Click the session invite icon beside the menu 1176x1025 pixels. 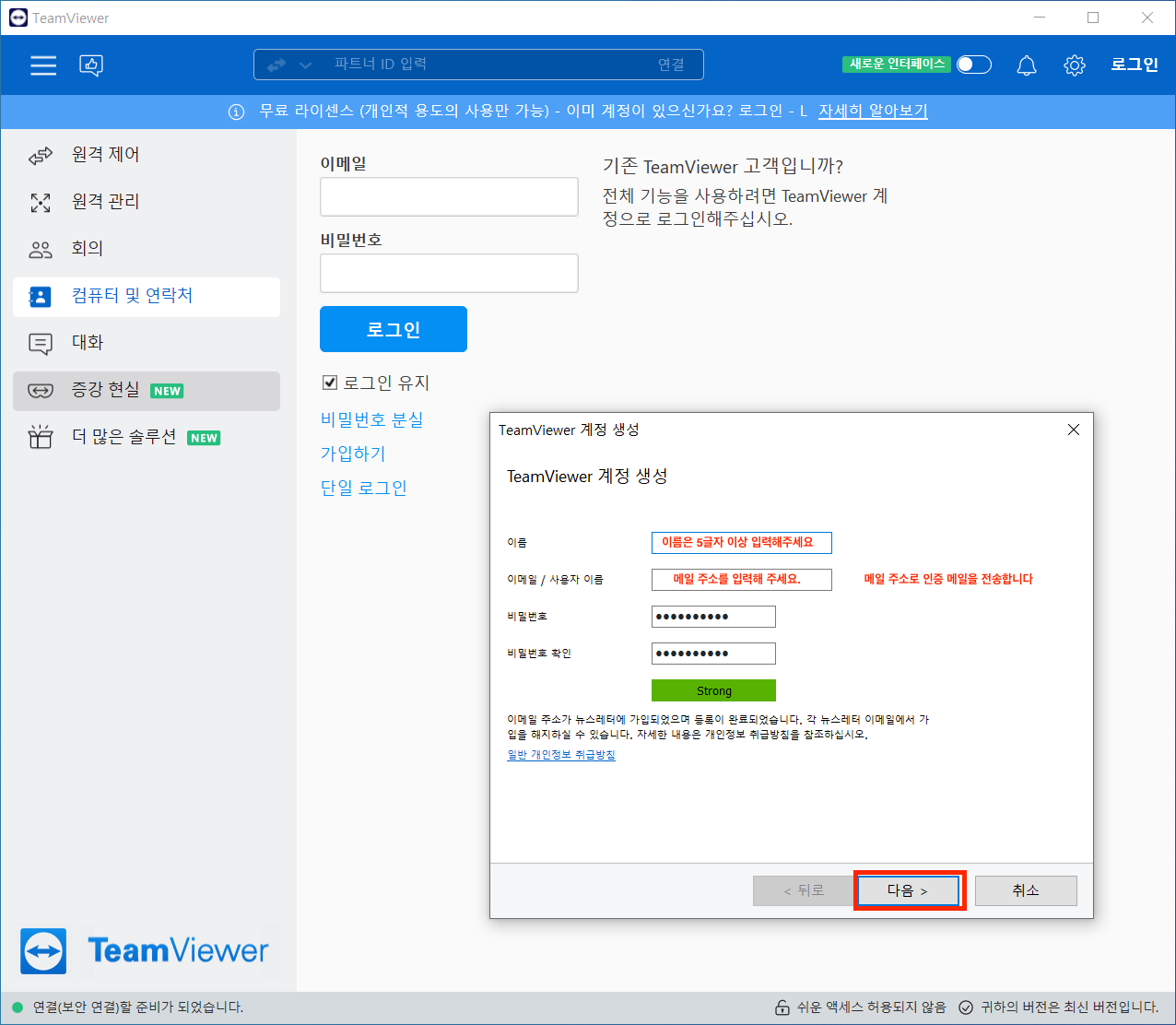[x=90, y=65]
